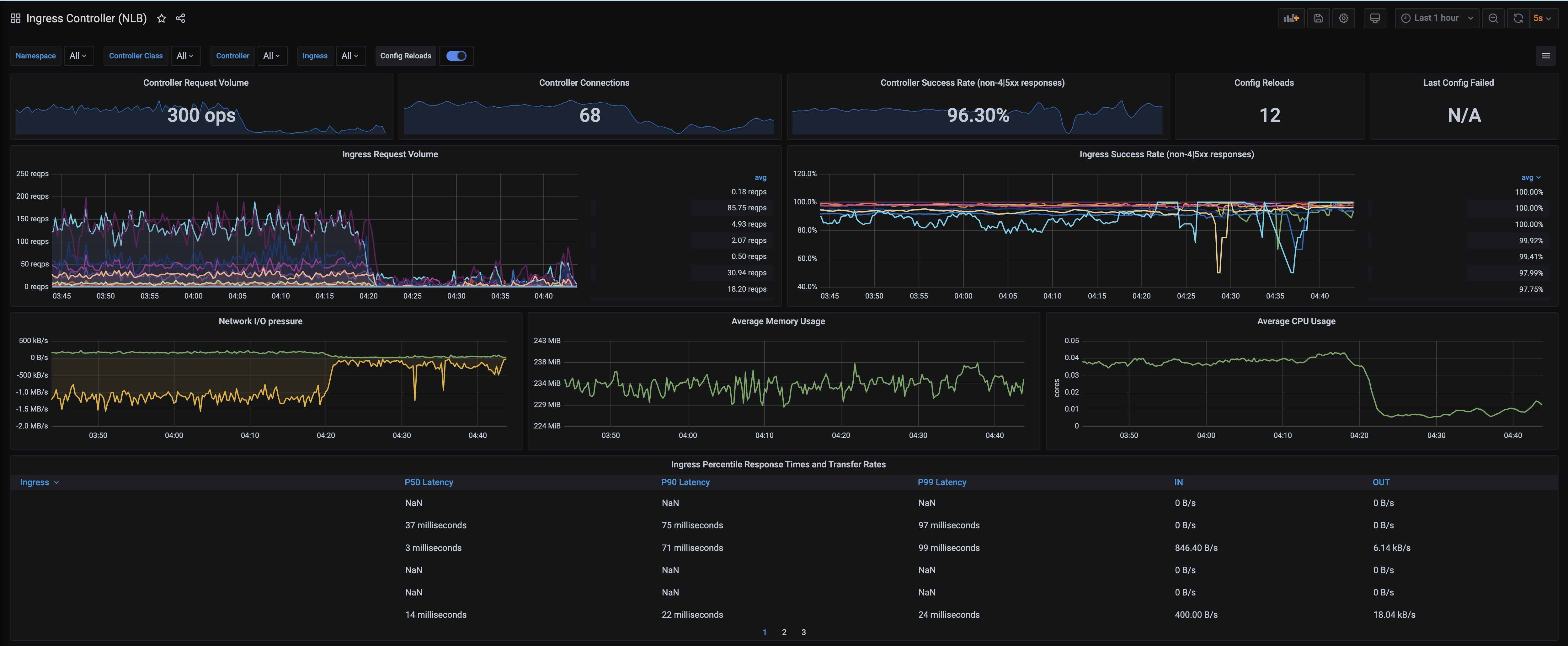The width and height of the screenshot is (1568, 646).
Task: Cycle view mode via monitor icon
Action: click(1374, 18)
